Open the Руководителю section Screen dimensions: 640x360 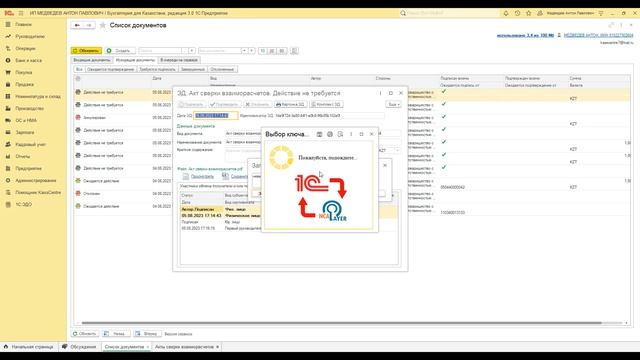point(30,36)
